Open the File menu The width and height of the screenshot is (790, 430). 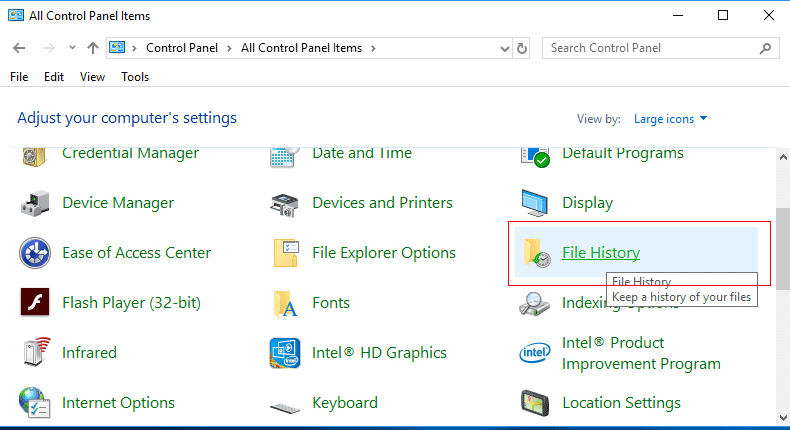coord(19,77)
